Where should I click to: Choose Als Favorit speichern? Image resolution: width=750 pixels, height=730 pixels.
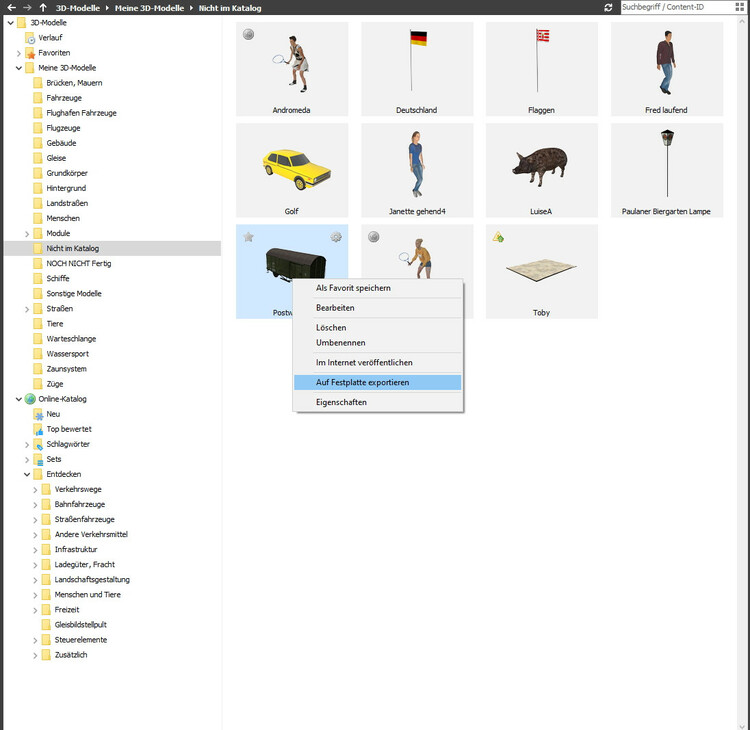click(378, 288)
